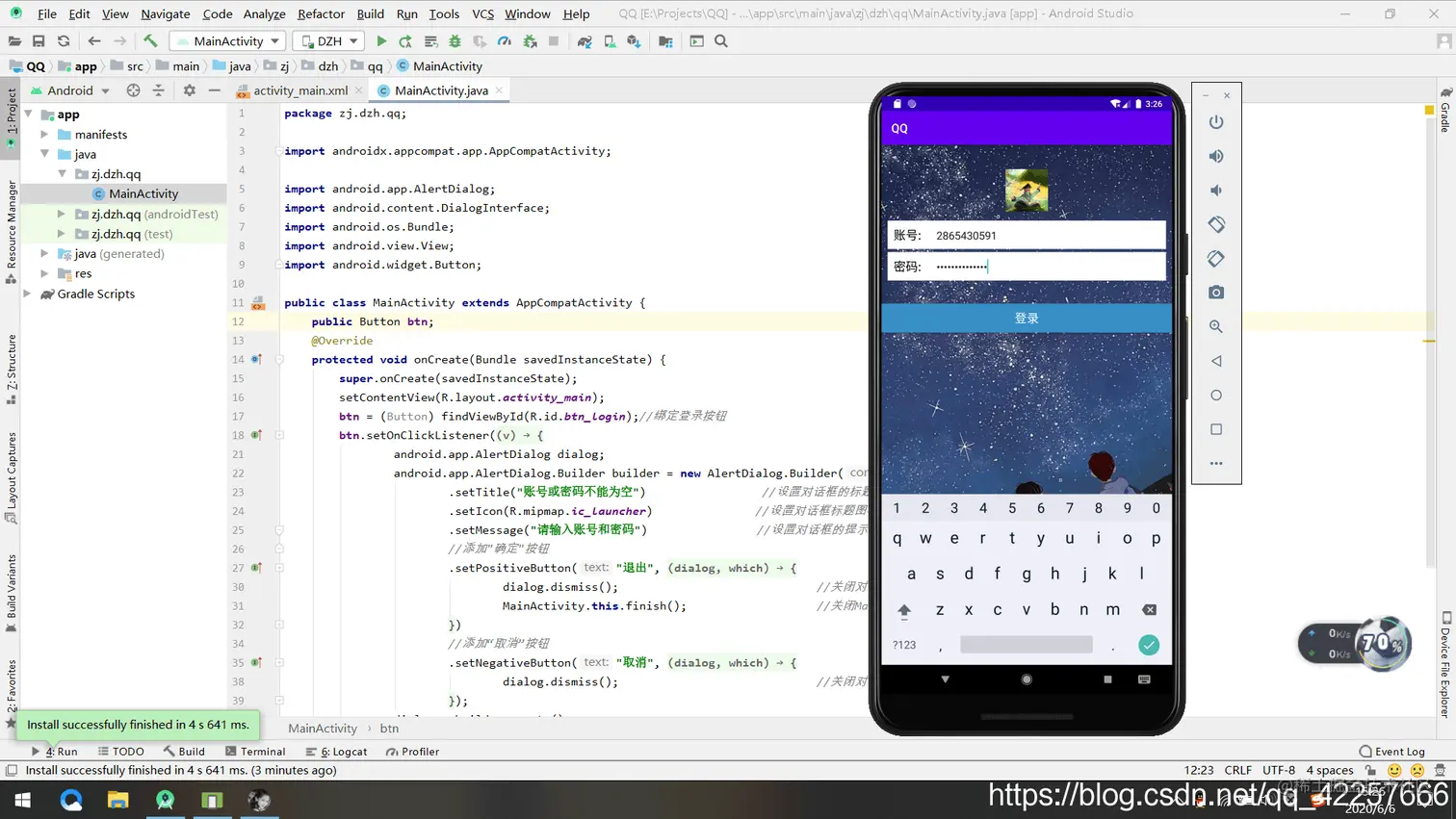Tap the backspace key on emulator keyboard
1456x819 pixels.
[1149, 610]
